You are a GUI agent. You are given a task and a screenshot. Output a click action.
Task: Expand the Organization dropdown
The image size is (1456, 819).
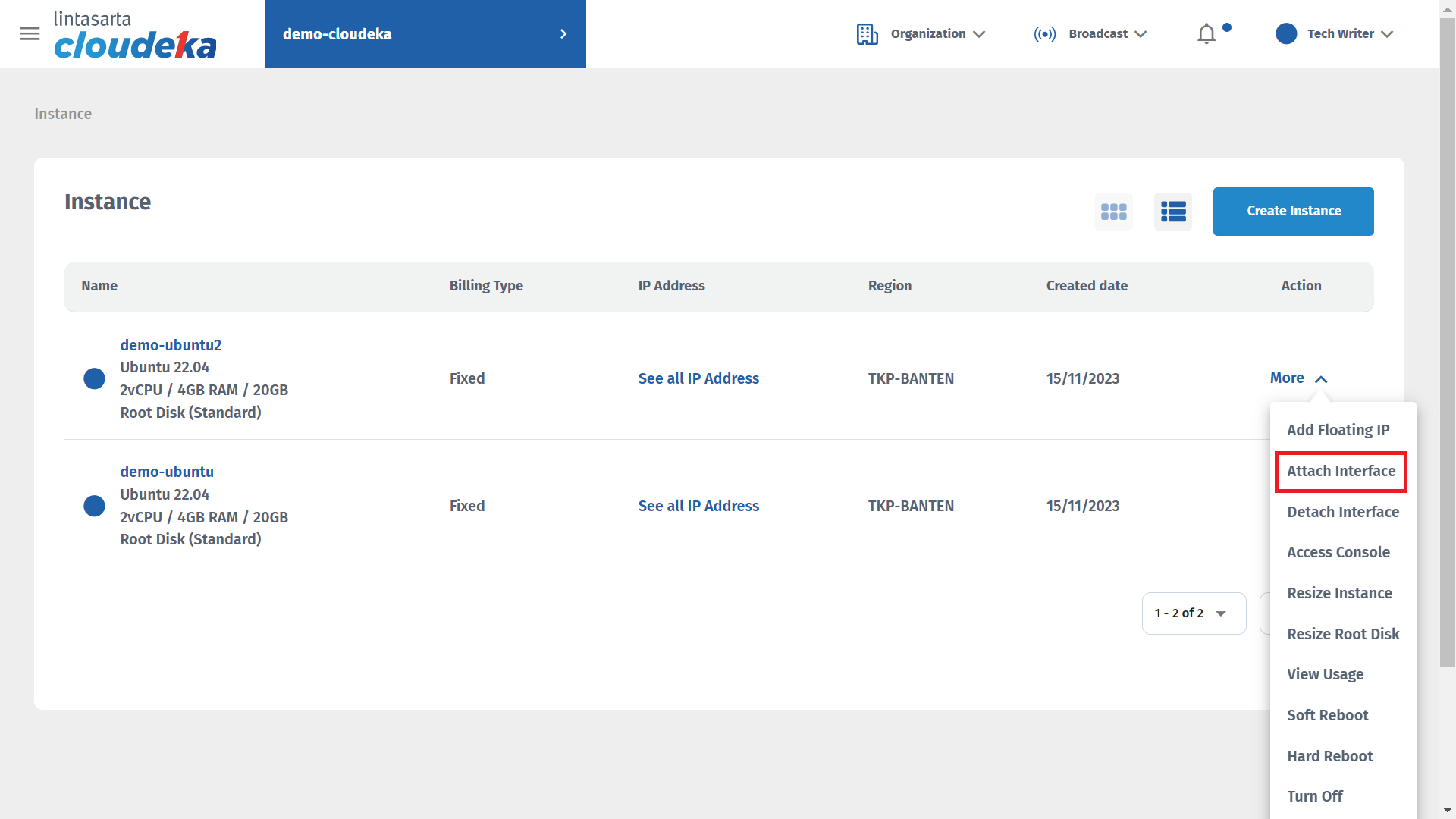[979, 34]
